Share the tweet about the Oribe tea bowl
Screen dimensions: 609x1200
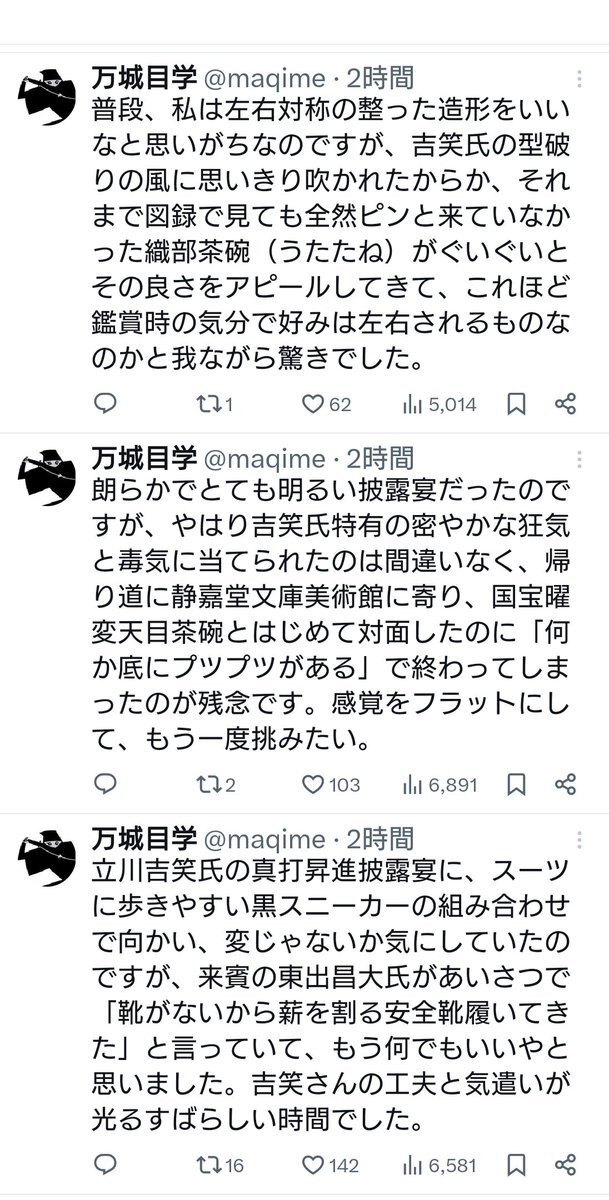point(565,404)
